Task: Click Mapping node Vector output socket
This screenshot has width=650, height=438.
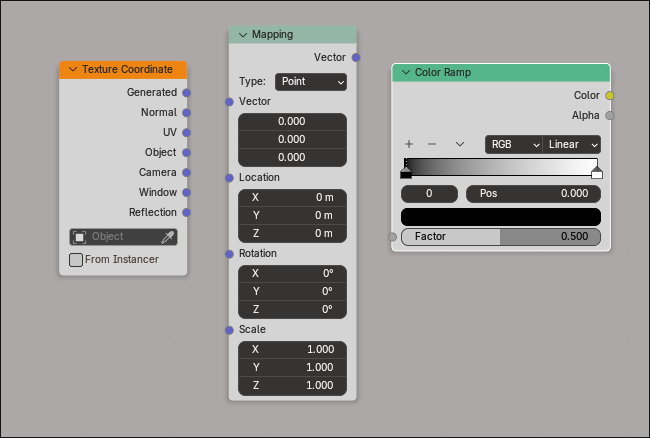Action: [356, 58]
